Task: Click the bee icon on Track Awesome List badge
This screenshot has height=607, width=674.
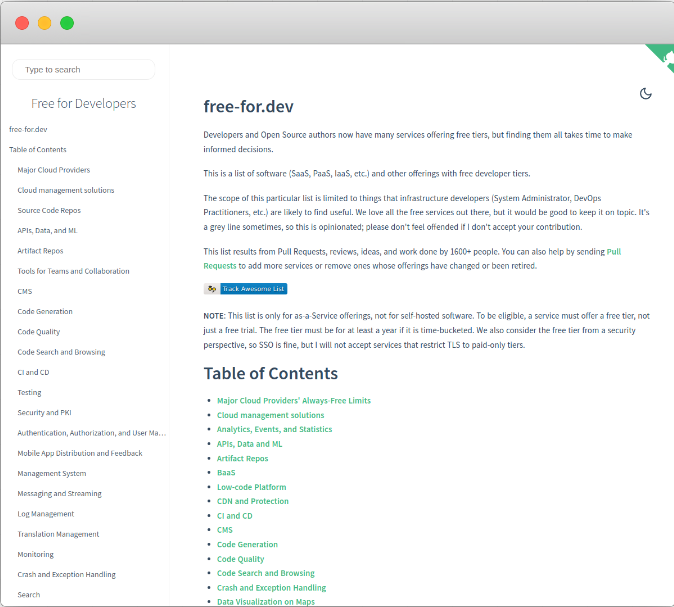Action: (211, 289)
